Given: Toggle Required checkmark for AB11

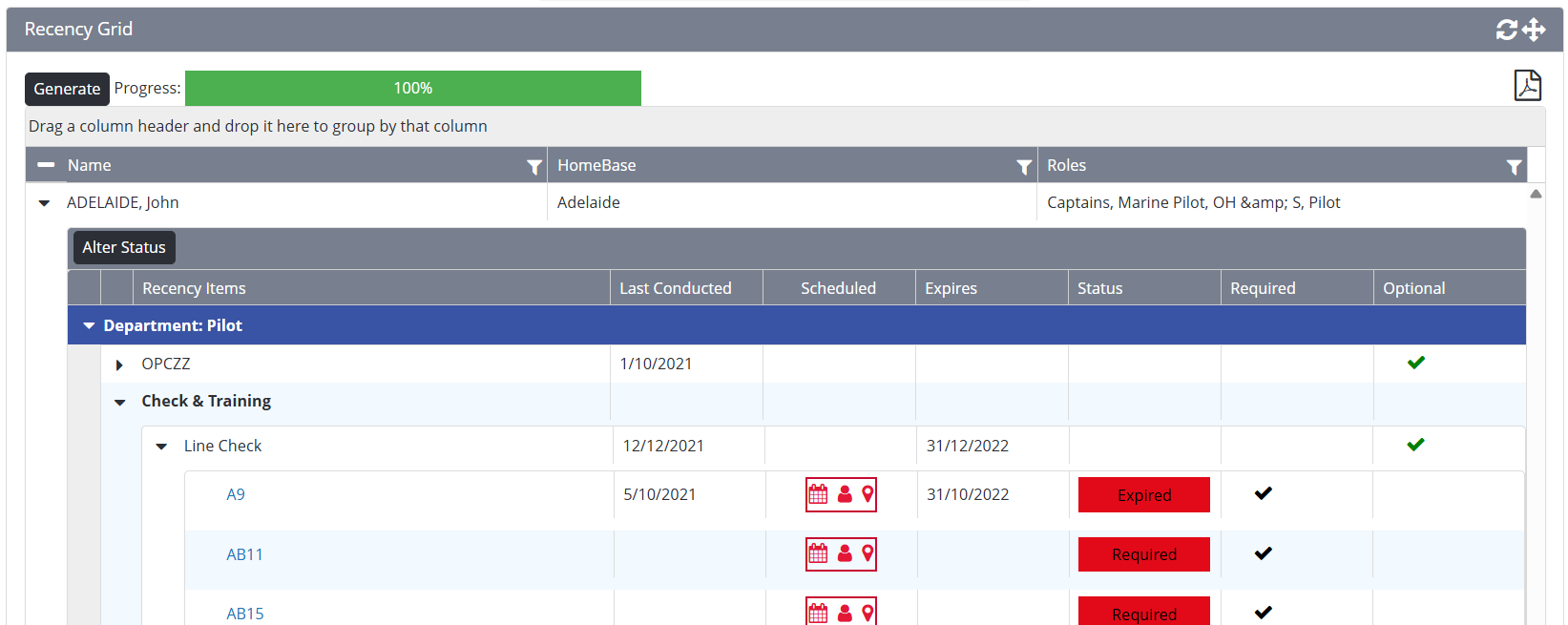Looking at the screenshot, I should [1263, 553].
